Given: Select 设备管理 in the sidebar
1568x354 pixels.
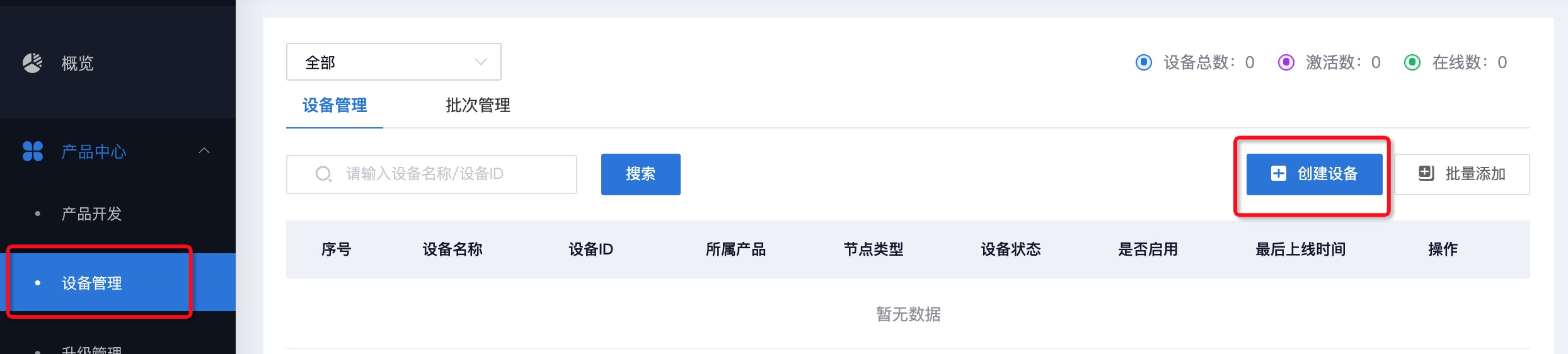Looking at the screenshot, I should (92, 283).
